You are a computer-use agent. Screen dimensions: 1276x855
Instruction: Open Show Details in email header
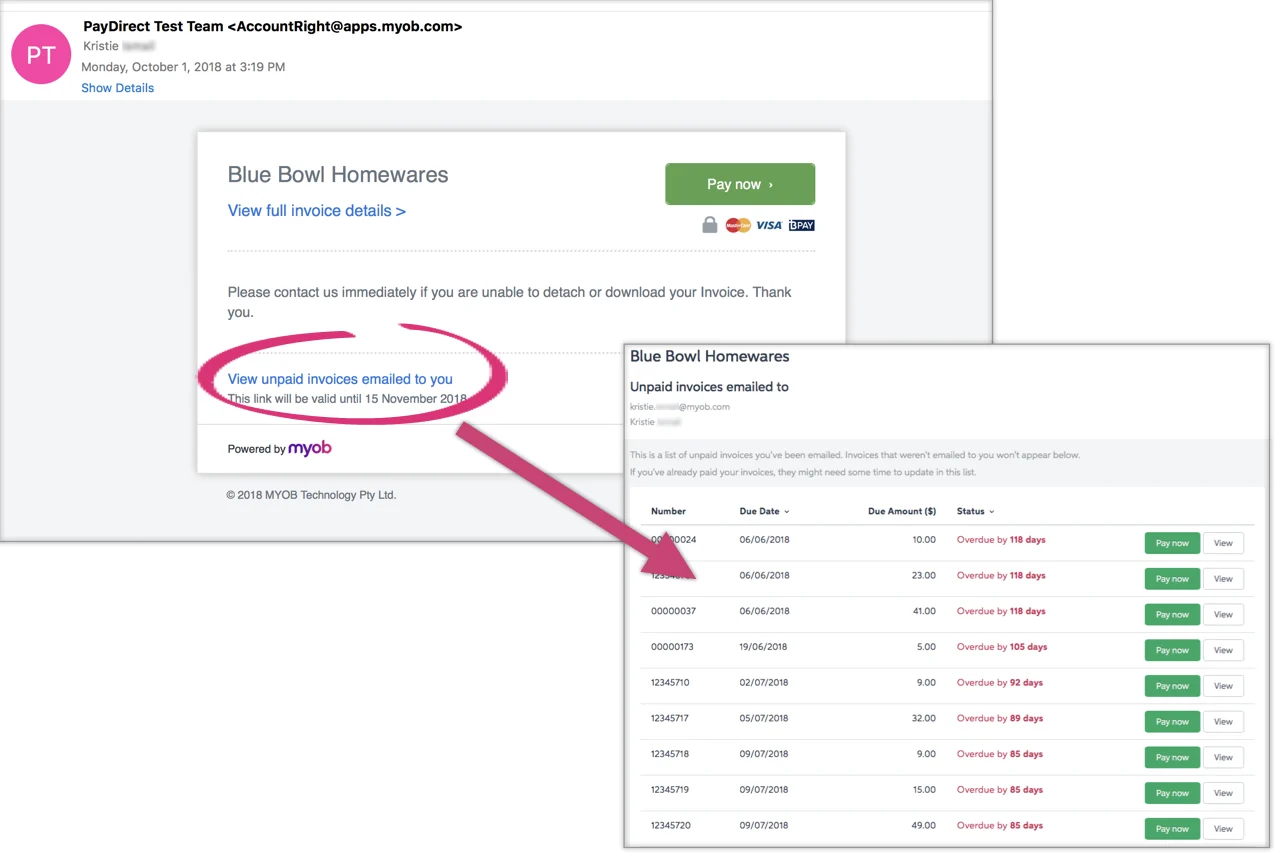coord(118,88)
